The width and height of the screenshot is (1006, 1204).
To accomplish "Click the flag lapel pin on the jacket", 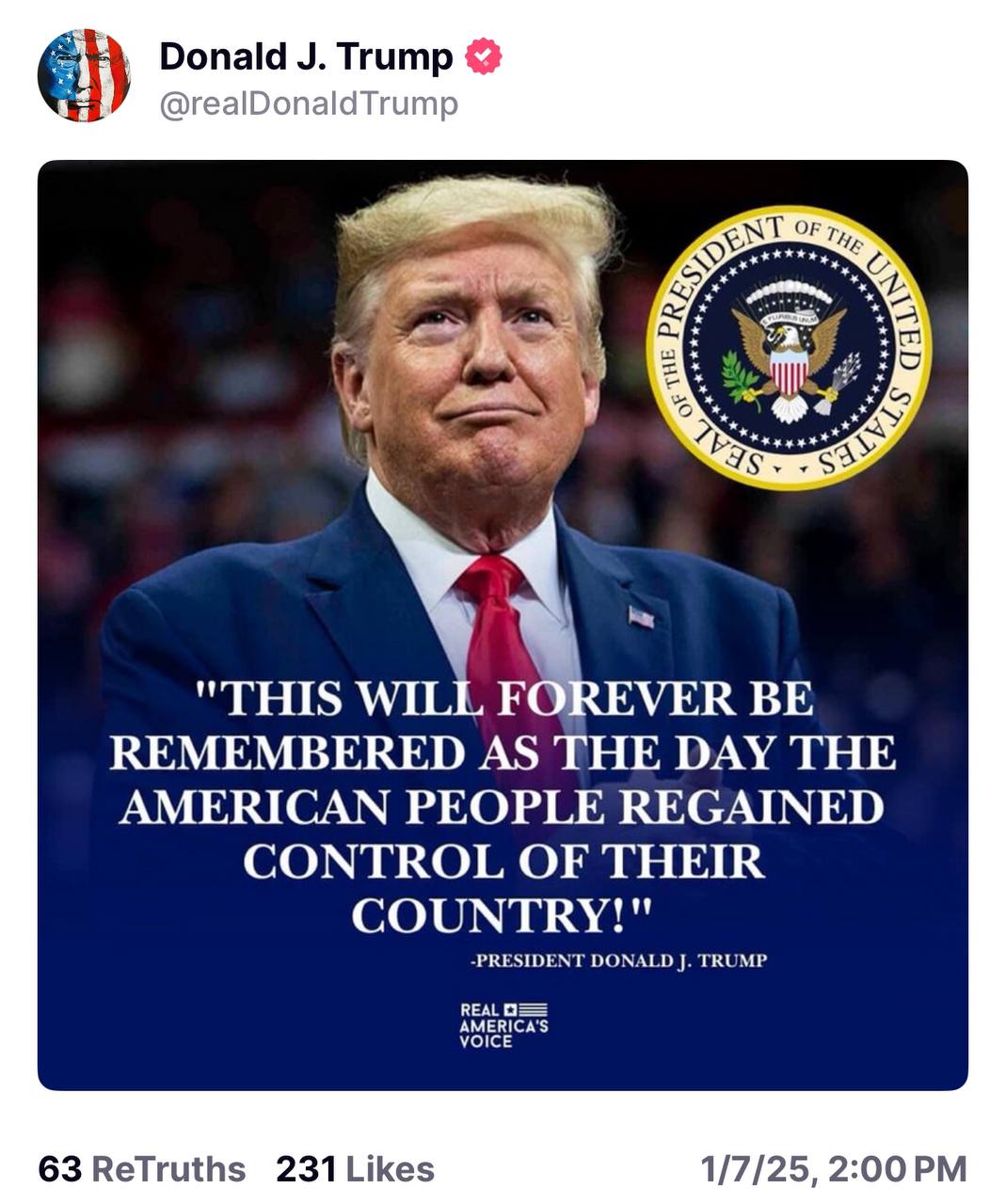I will pos(641,616).
